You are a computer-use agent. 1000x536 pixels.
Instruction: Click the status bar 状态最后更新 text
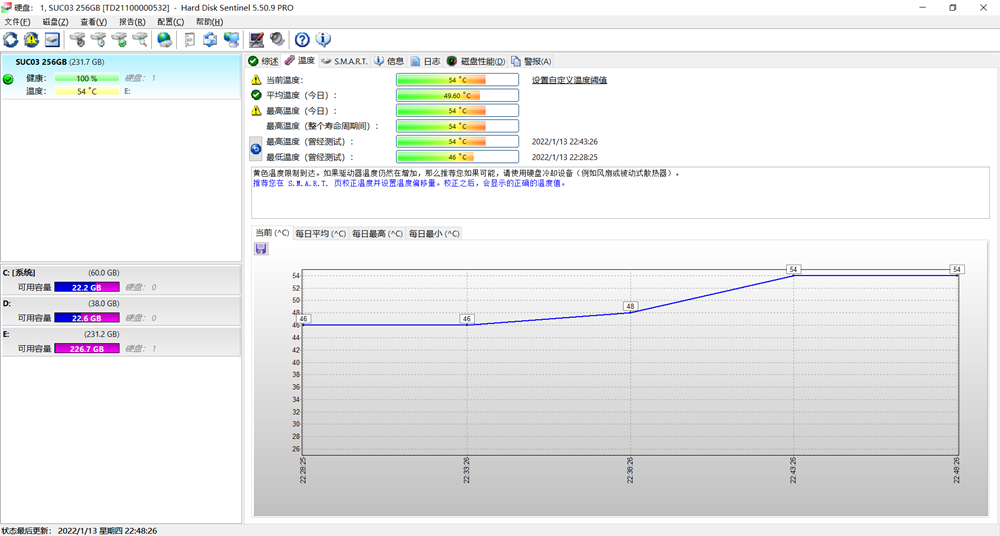click(79, 530)
